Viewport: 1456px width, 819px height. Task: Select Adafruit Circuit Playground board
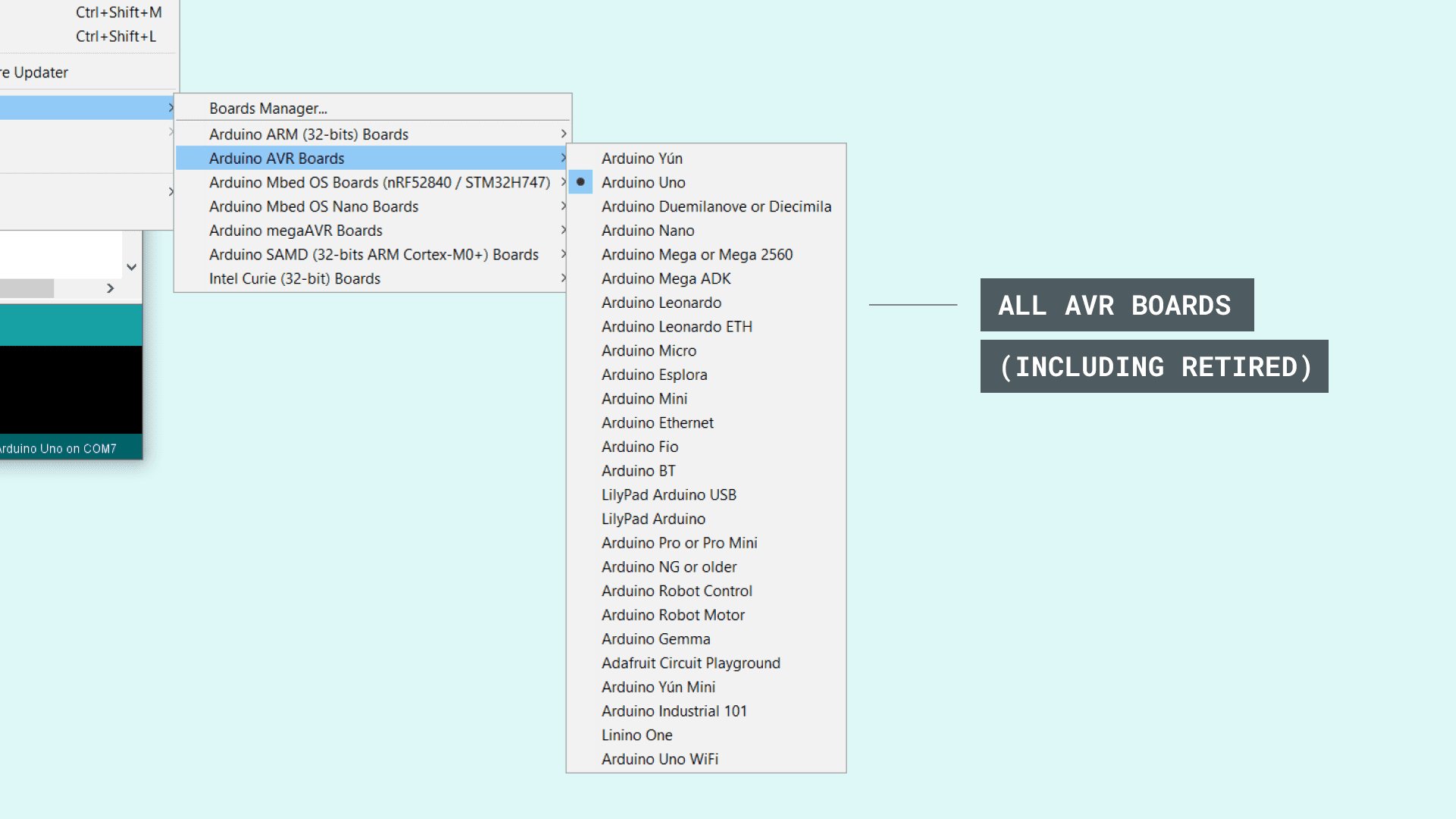(690, 663)
